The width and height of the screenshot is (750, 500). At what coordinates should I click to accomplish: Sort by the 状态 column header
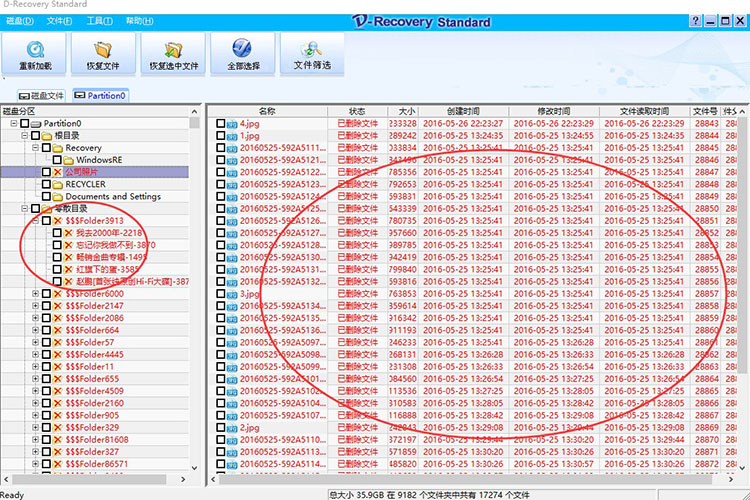pos(357,111)
